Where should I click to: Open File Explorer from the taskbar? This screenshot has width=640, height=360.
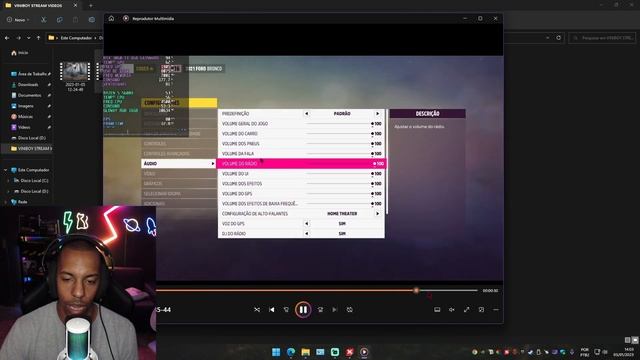coord(305,352)
